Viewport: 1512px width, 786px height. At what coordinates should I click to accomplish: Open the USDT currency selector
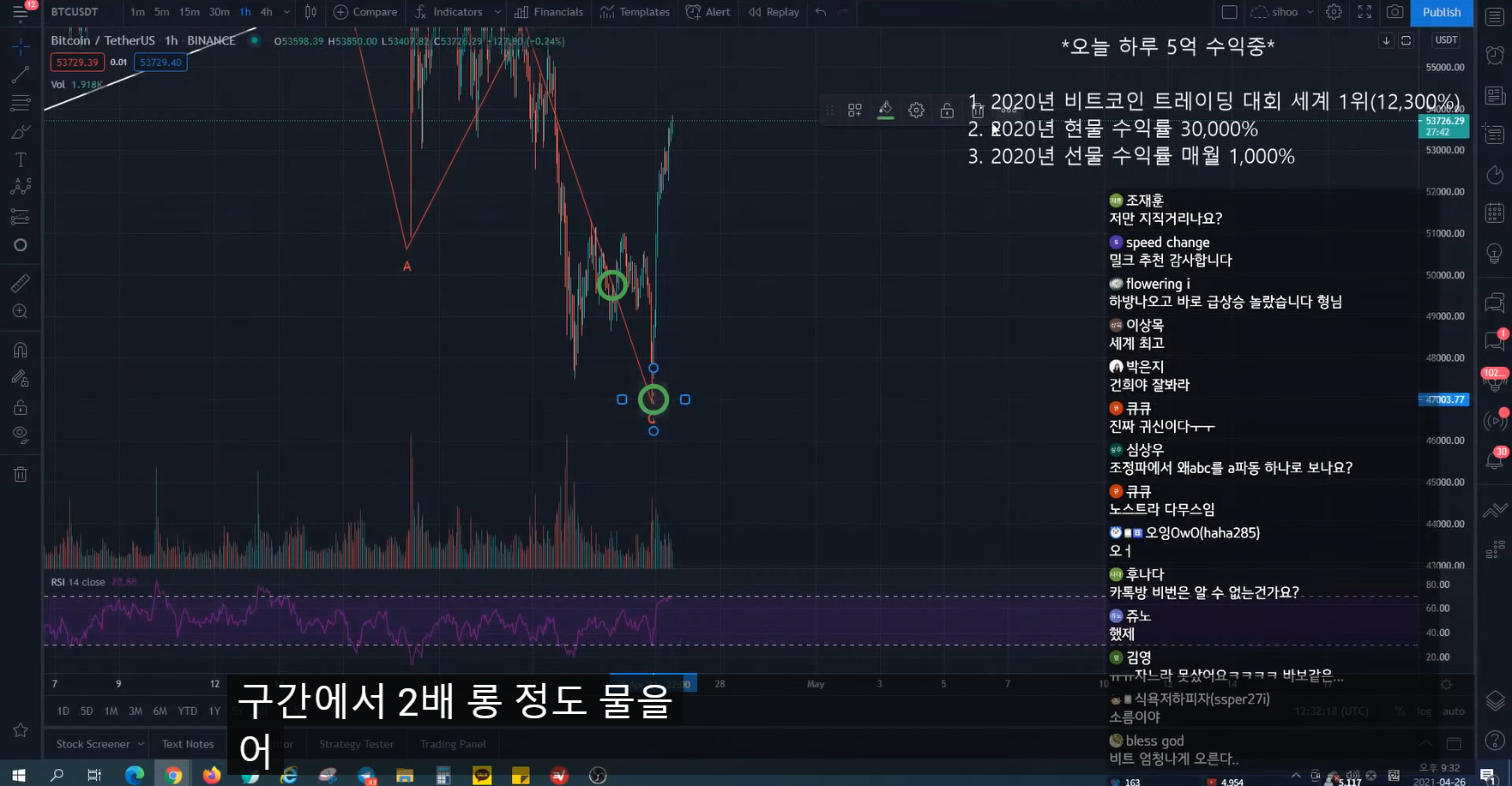coord(1446,40)
